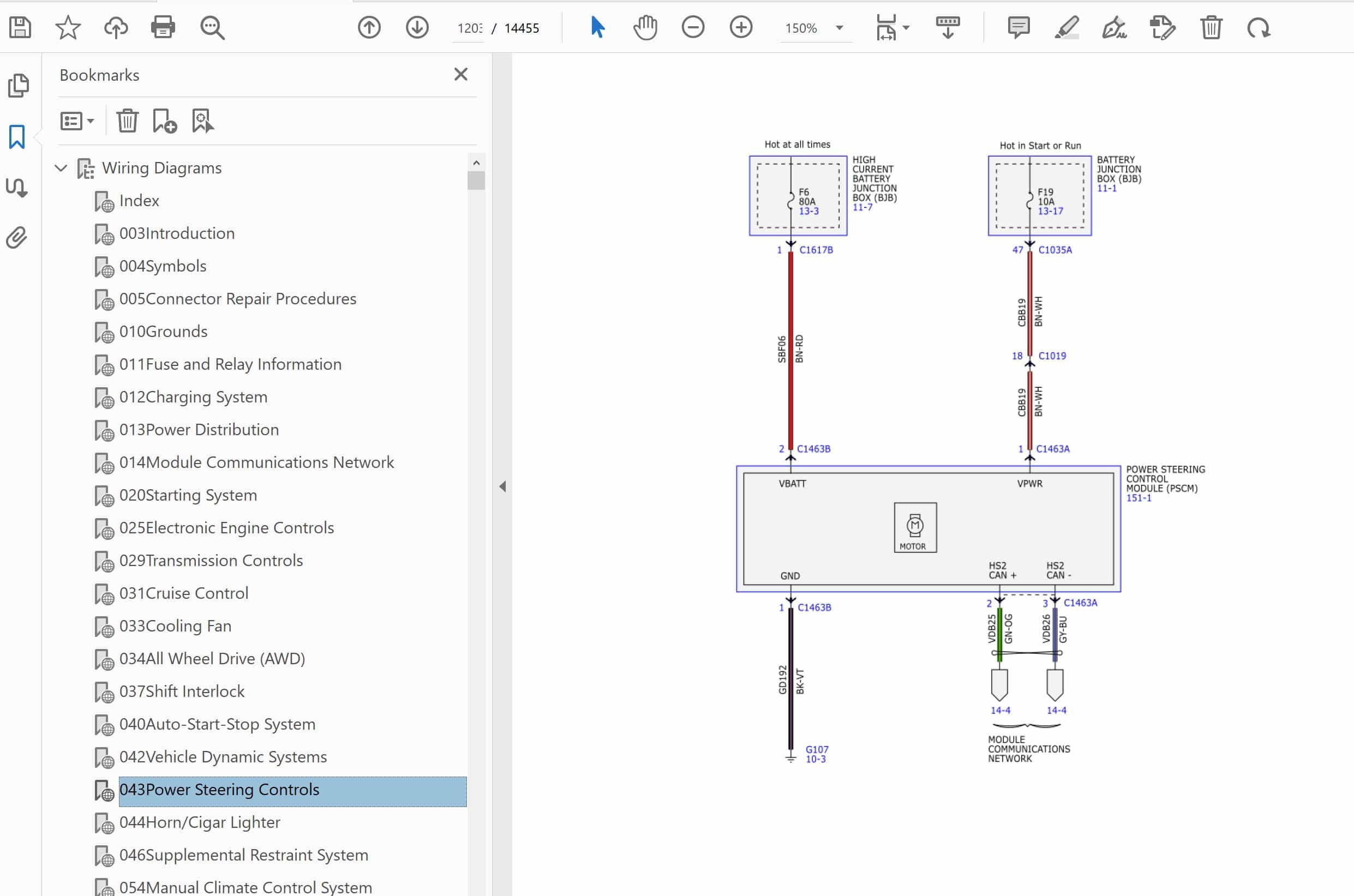Activate the hand pan tool
Image resolution: width=1354 pixels, height=896 pixels.
(x=645, y=27)
